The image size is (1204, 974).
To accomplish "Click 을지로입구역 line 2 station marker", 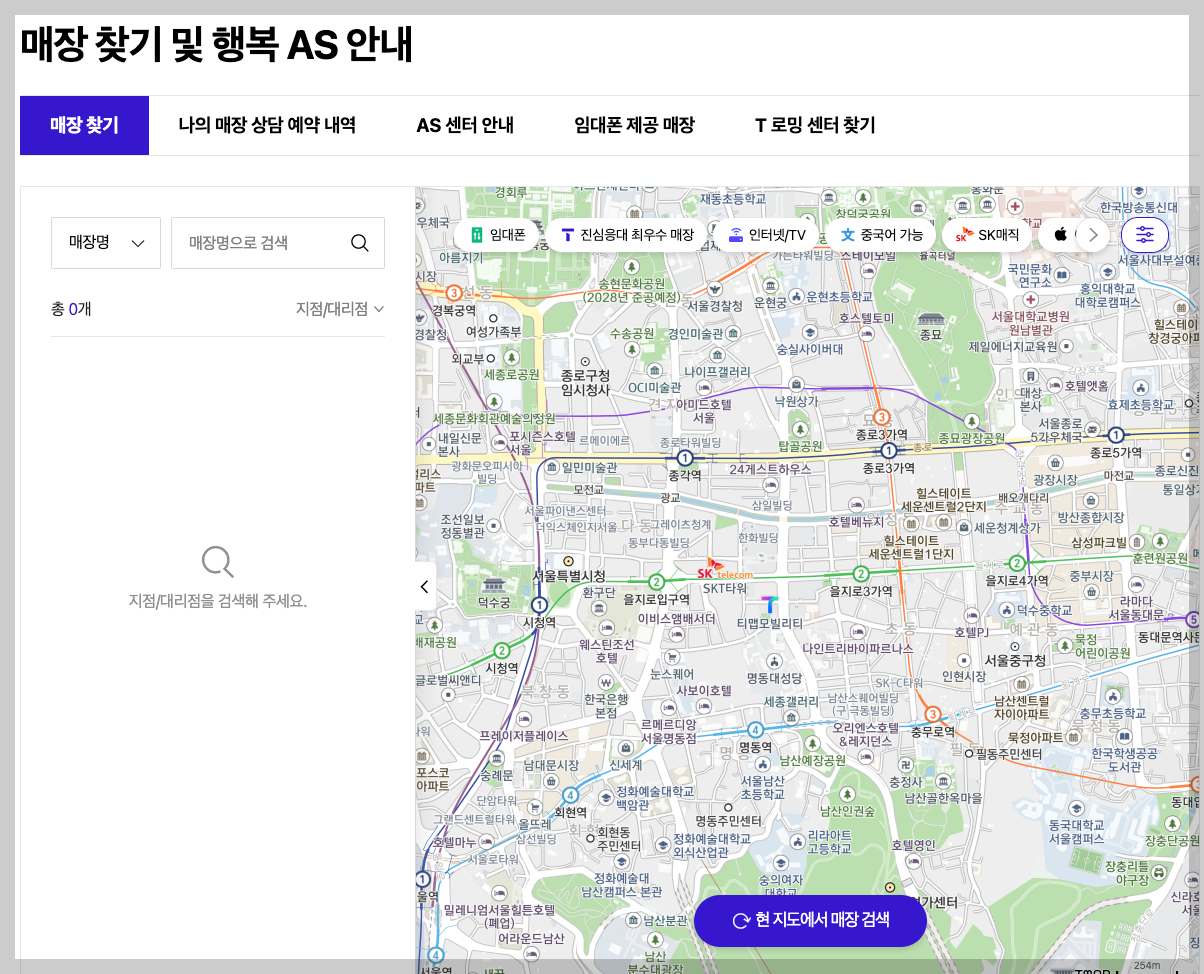I will pyautogui.click(x=657, y=582).
